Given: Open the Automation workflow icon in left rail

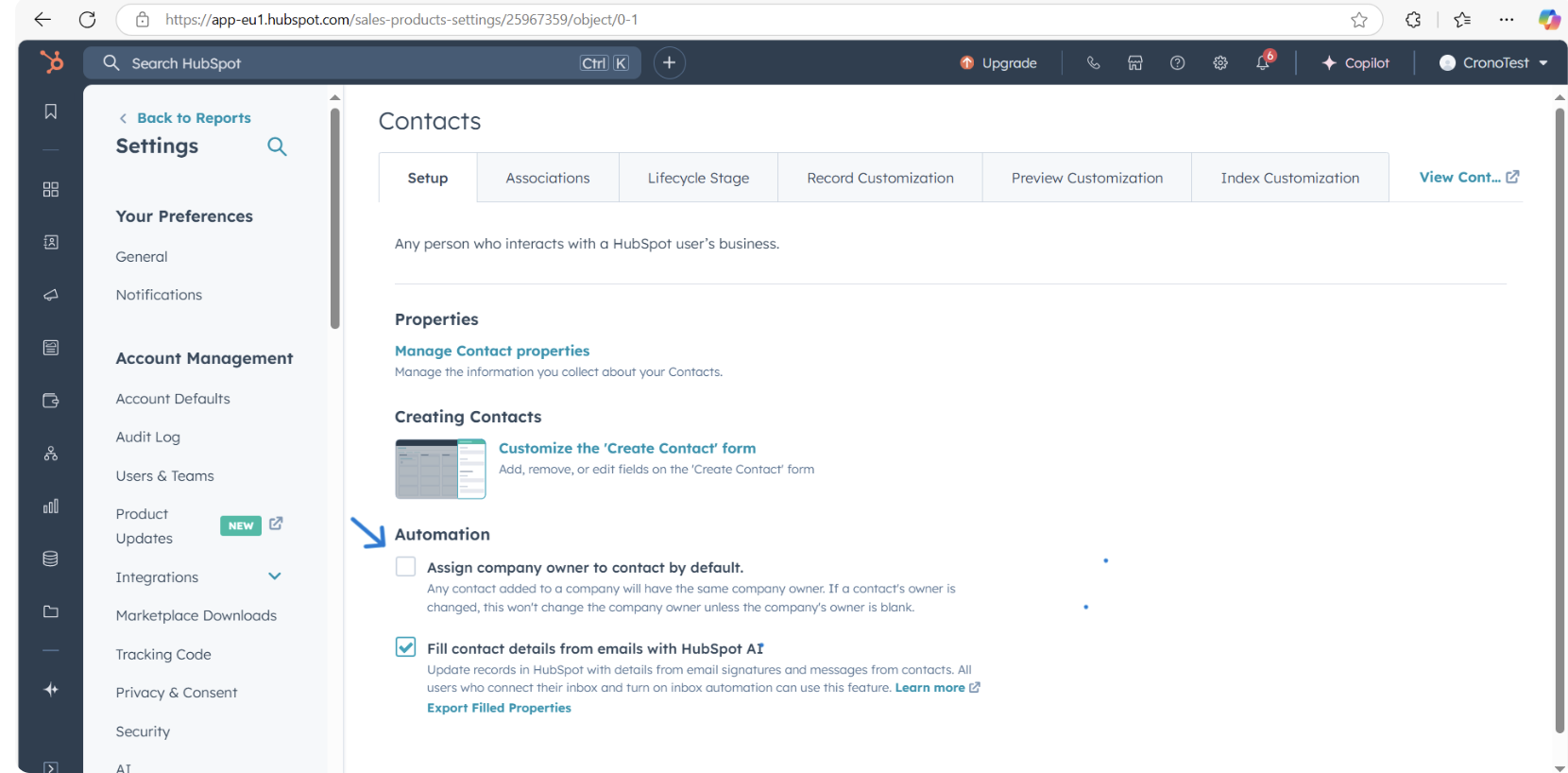Looking at the screenshot, I should click(x=51, y=454).
